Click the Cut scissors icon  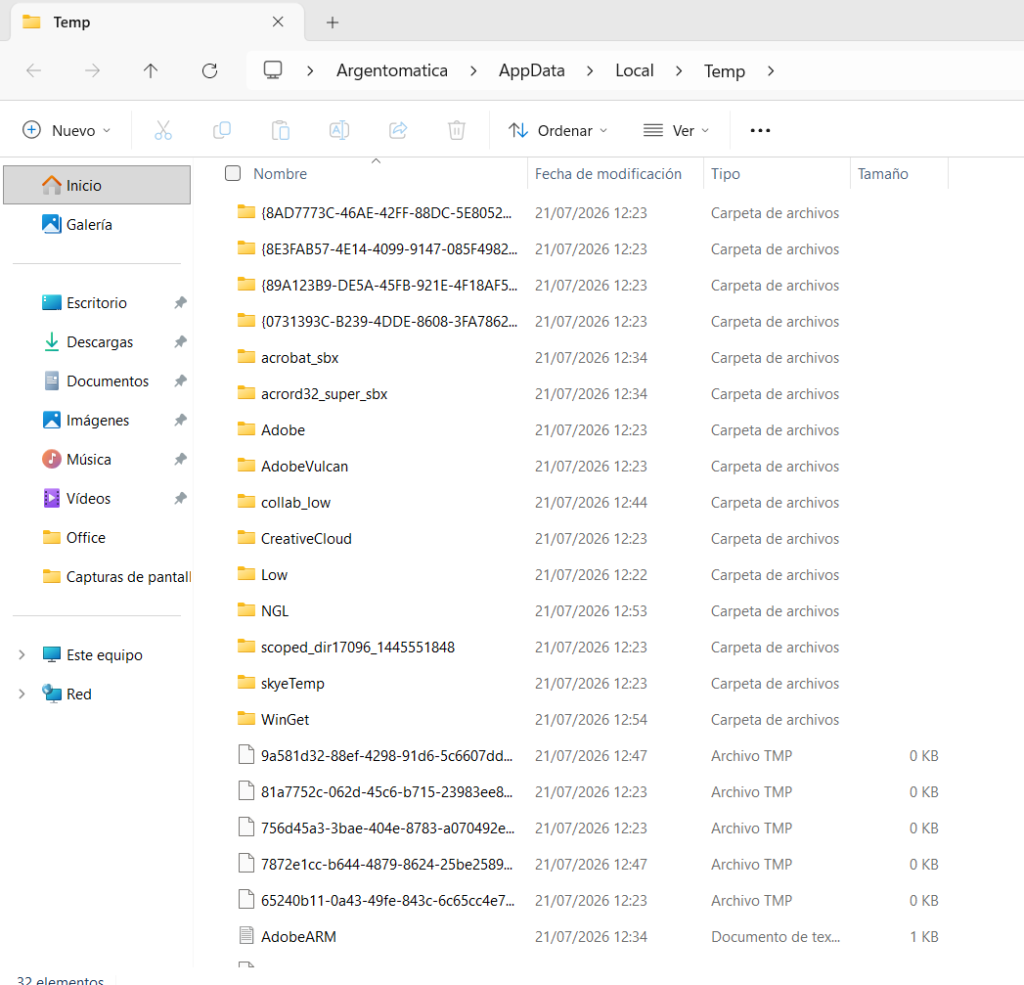(163, 131)
